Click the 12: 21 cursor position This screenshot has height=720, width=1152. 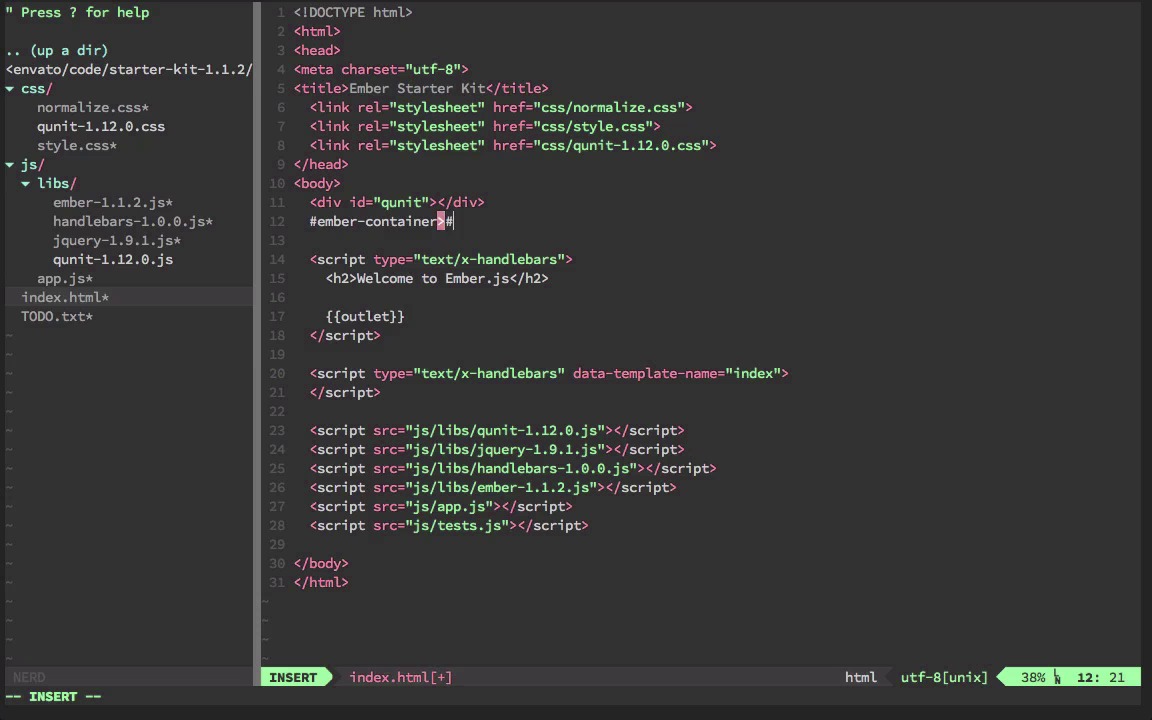coord(1101,677)
